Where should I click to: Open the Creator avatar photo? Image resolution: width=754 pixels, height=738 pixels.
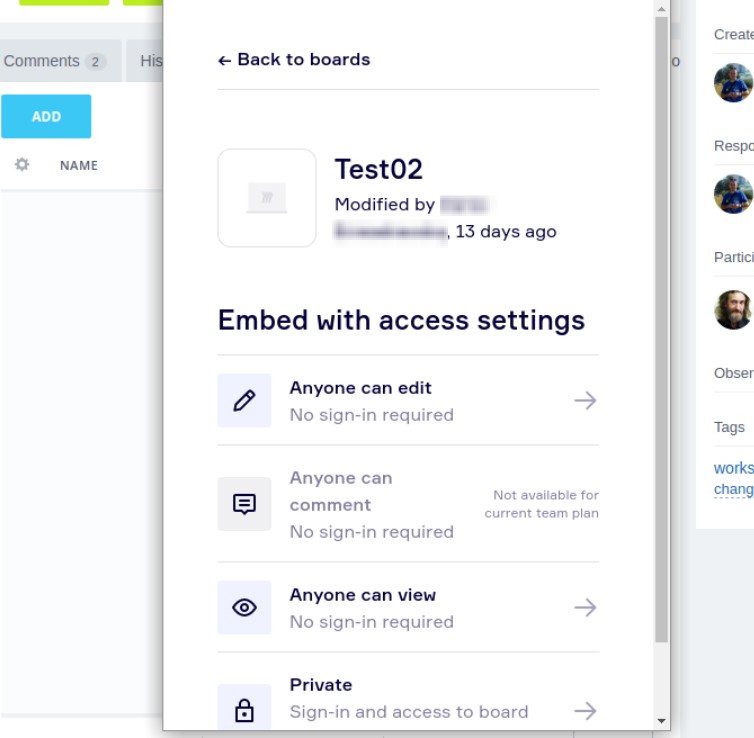[733, 83]
